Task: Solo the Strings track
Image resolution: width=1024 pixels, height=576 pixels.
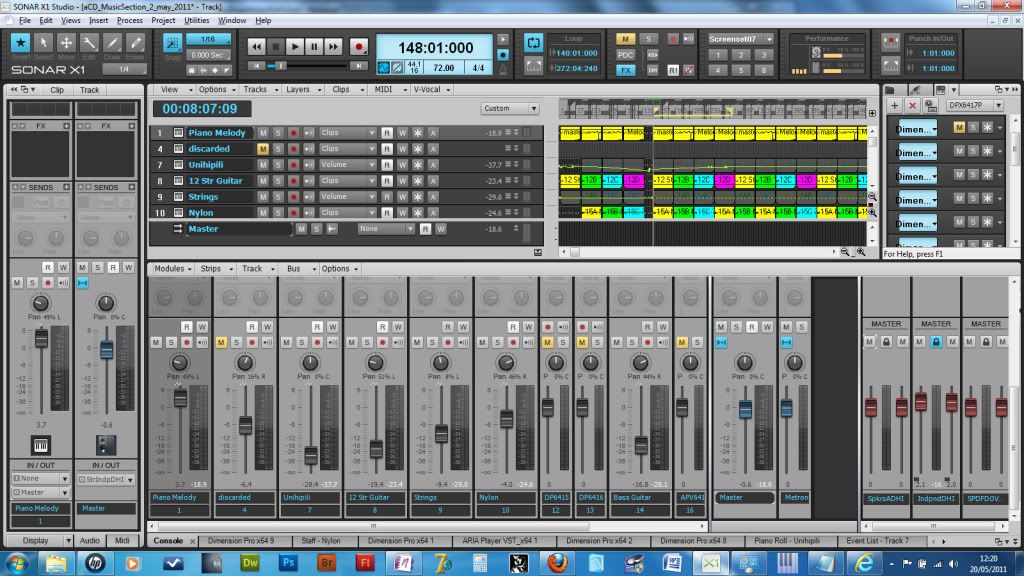Action: (x=278, y=197)
